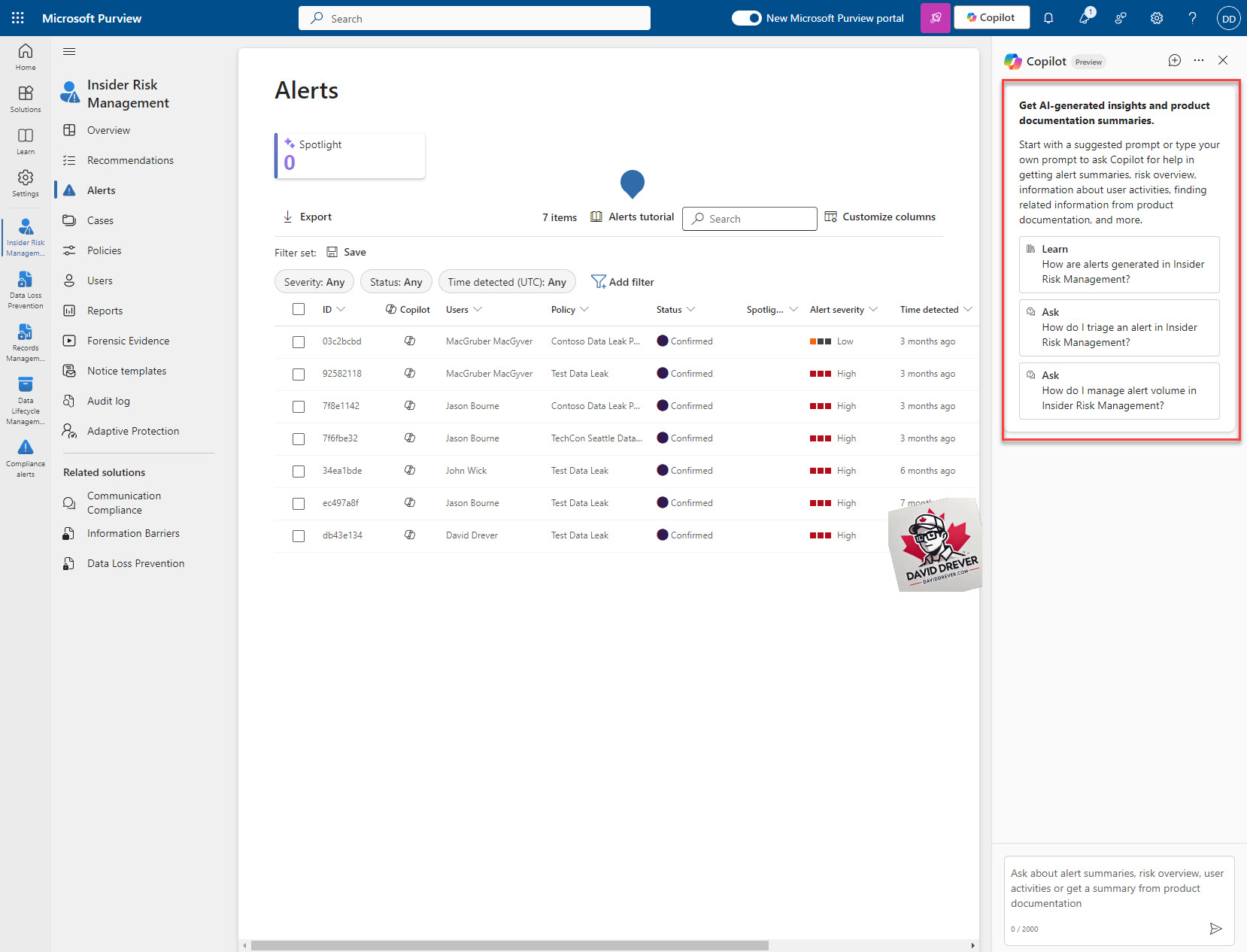1247x952 pixels.
Task: Click the alerts list Search field
Action: [x=750, y=219]
